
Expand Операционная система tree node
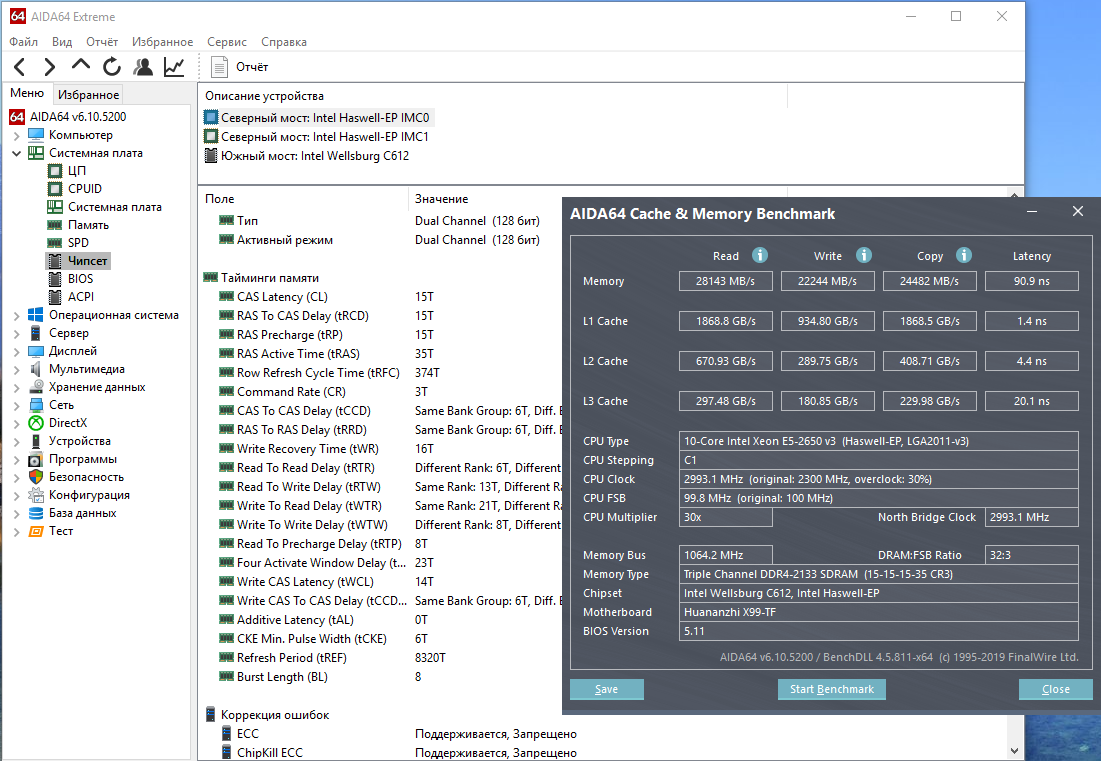(17, 315)
